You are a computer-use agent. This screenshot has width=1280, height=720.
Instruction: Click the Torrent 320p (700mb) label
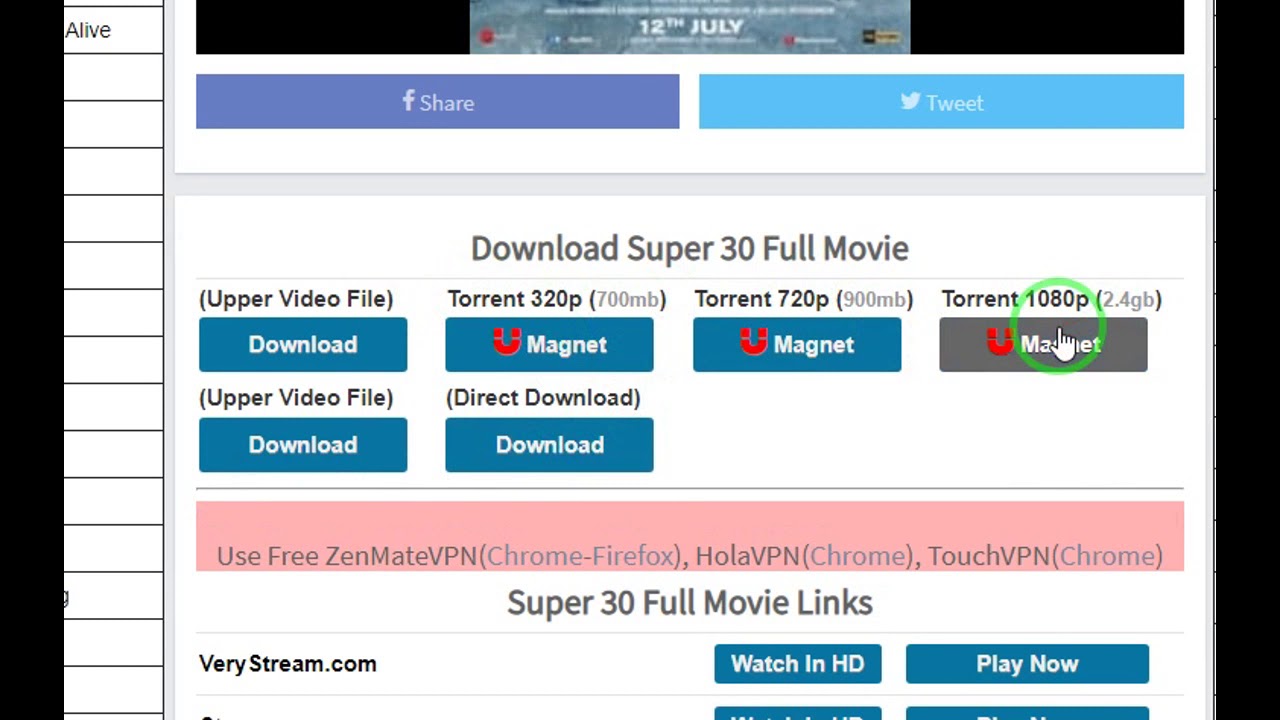click(x=557, y=299)
